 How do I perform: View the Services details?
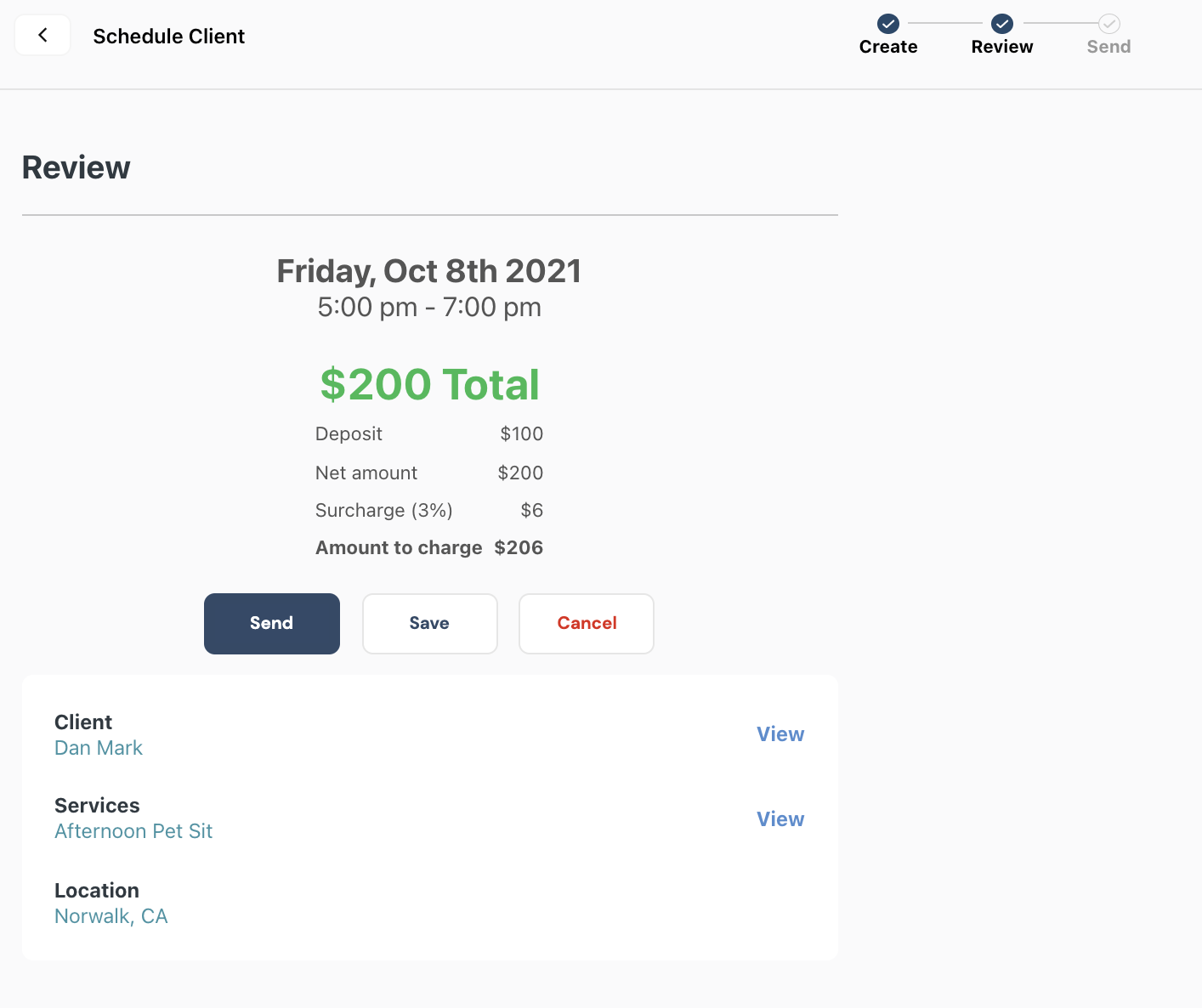(780, 819)
